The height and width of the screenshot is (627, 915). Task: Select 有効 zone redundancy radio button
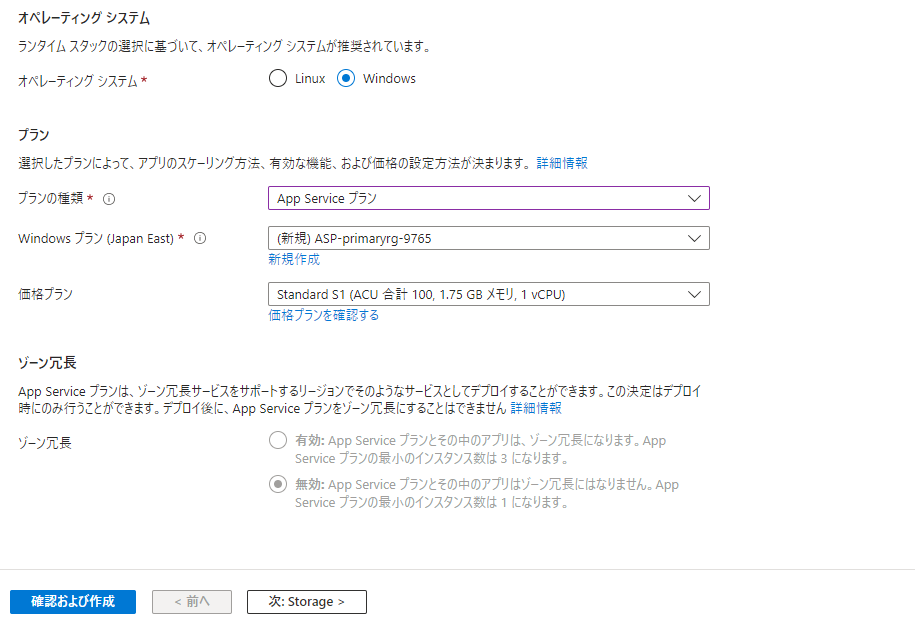pyautogui.click(x=278, y=440)
